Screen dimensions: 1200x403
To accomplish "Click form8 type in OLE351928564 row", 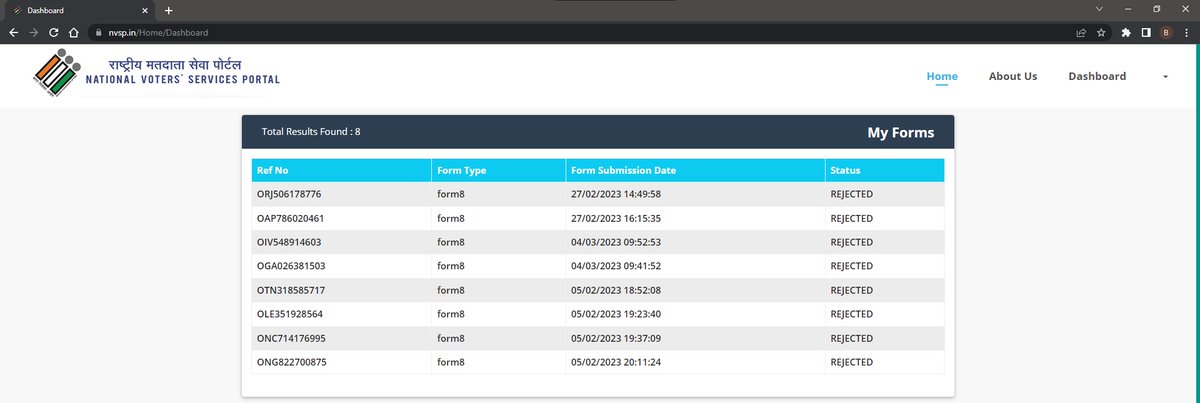I will [x=451, y=314].
